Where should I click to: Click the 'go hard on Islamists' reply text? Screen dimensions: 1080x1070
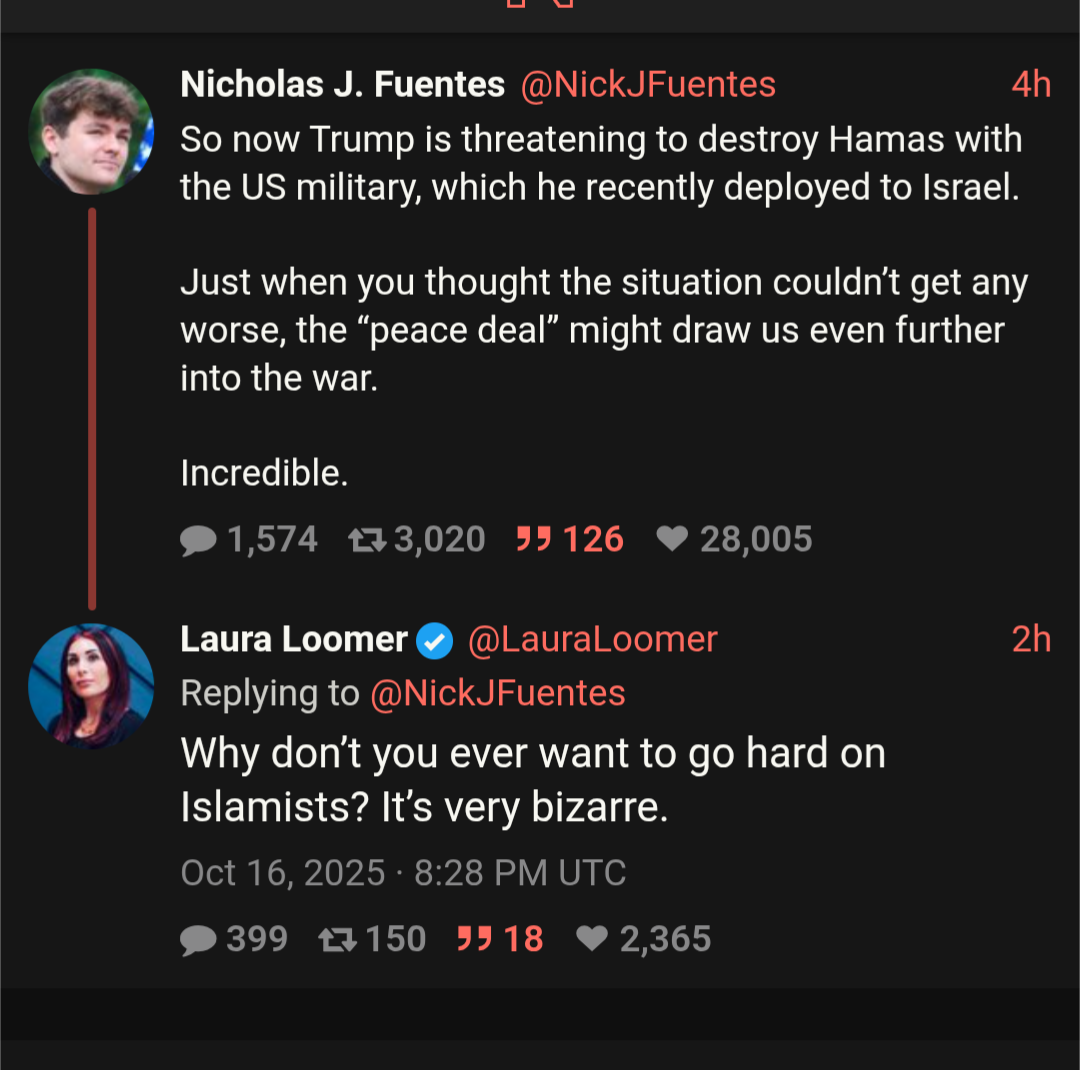[x=532, y=780]
